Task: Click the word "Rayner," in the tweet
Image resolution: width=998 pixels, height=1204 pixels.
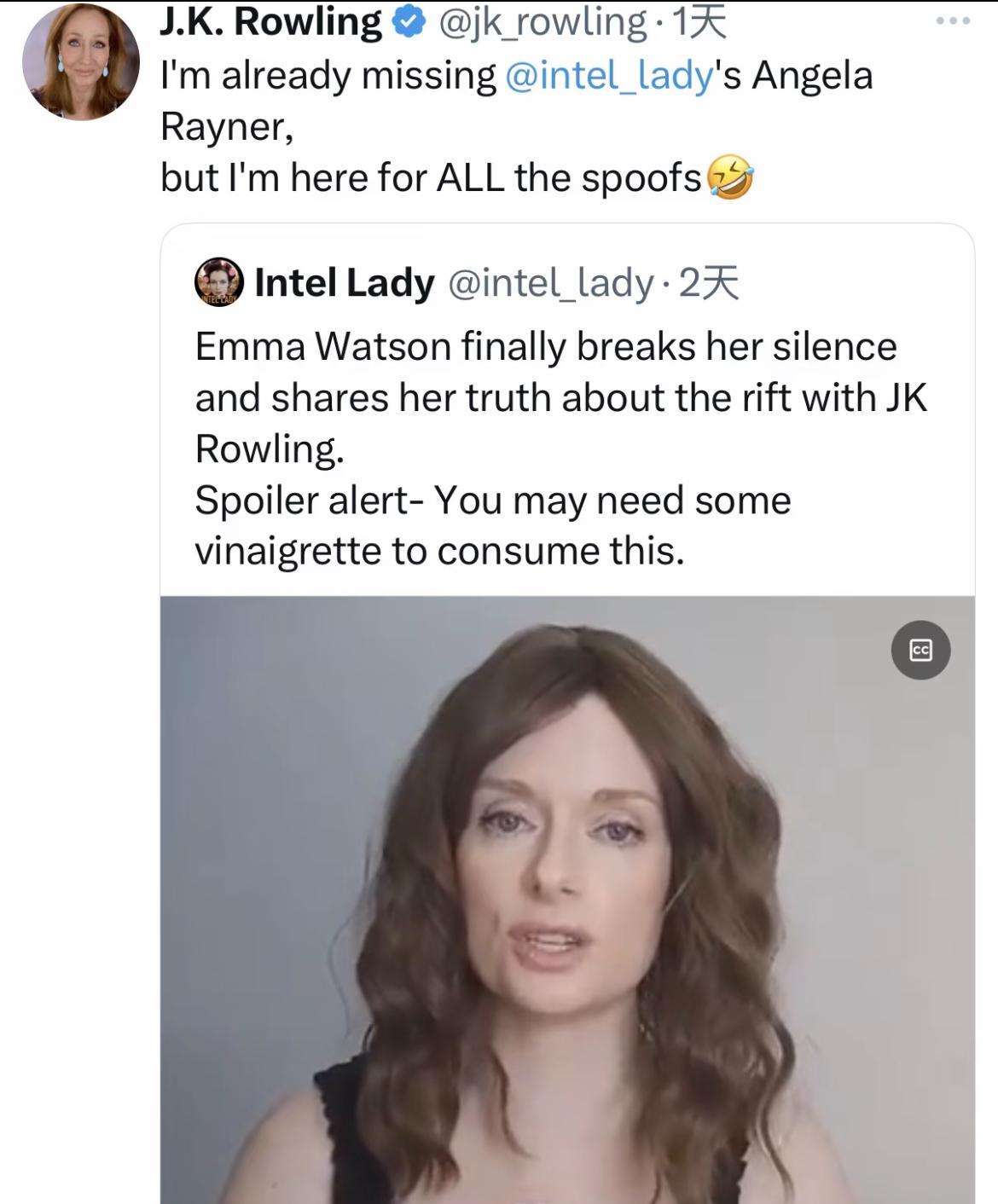Action: (227, 126)
